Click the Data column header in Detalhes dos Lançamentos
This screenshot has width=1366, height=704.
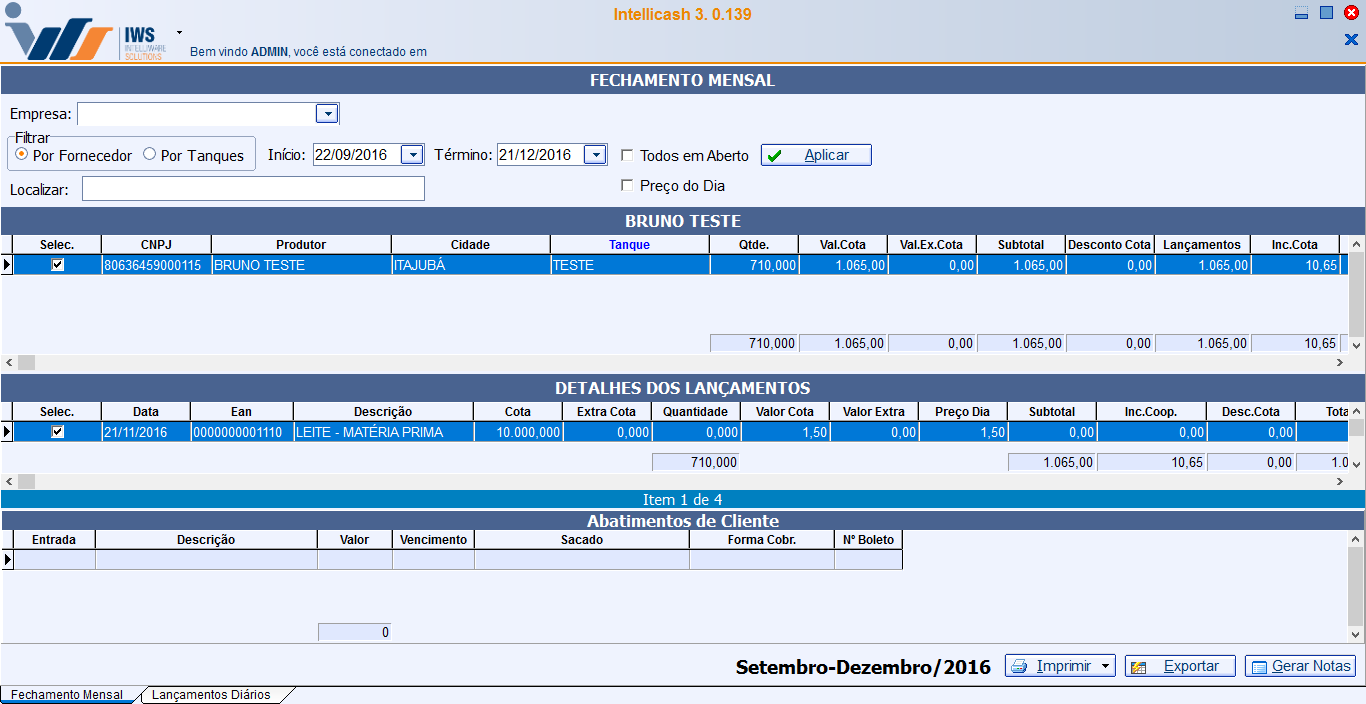click(x=146, y=412)
